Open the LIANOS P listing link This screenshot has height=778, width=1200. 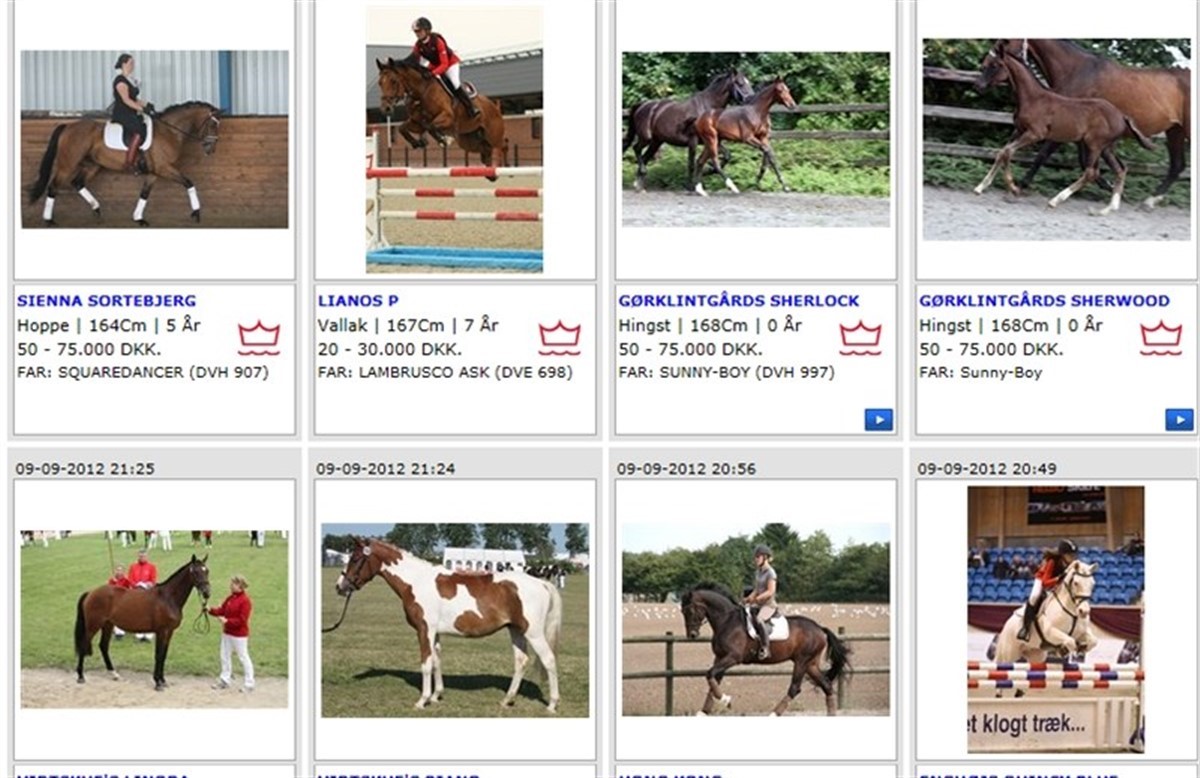(x=345, y=300)
